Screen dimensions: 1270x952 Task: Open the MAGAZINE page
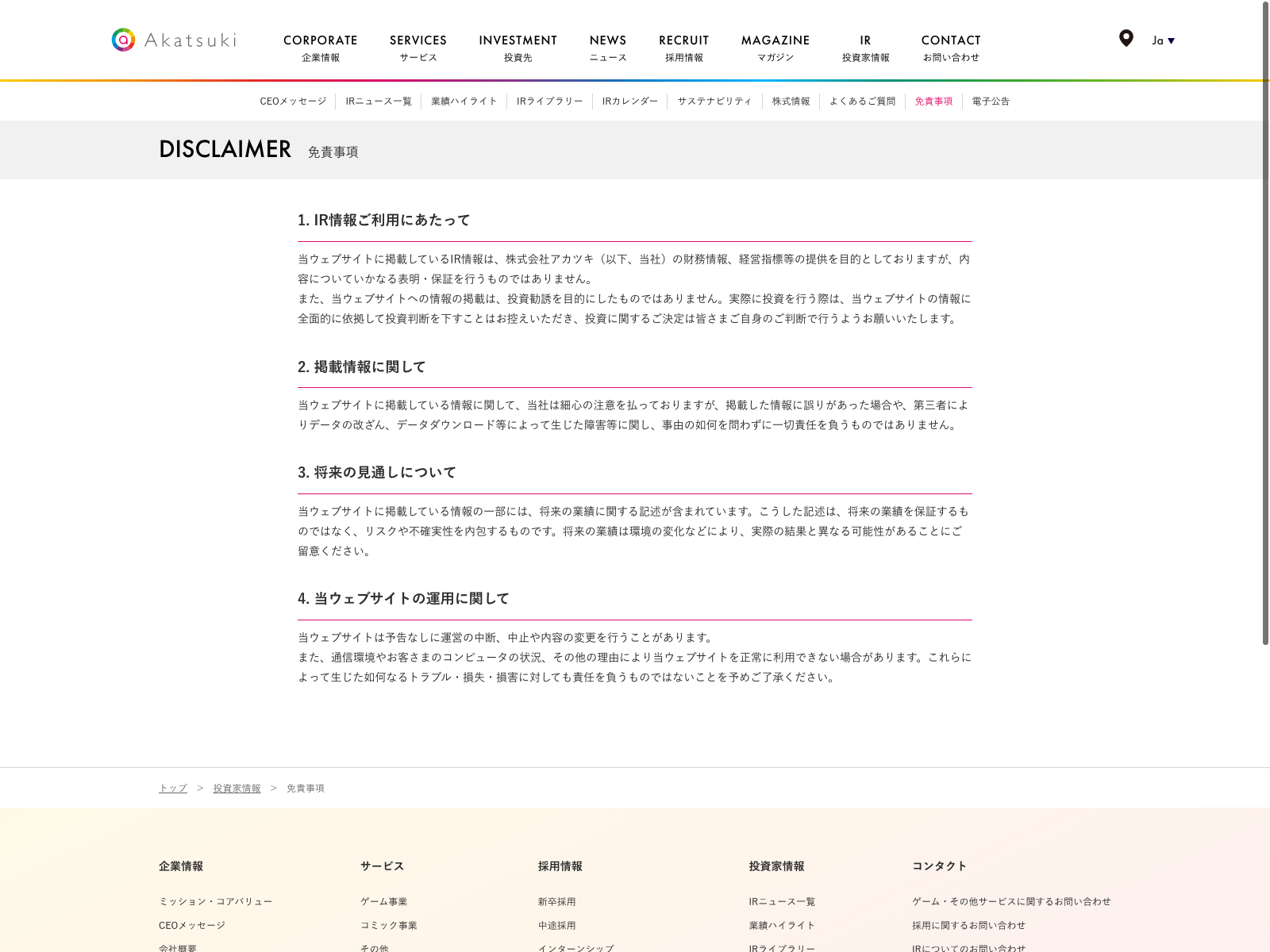775,47
